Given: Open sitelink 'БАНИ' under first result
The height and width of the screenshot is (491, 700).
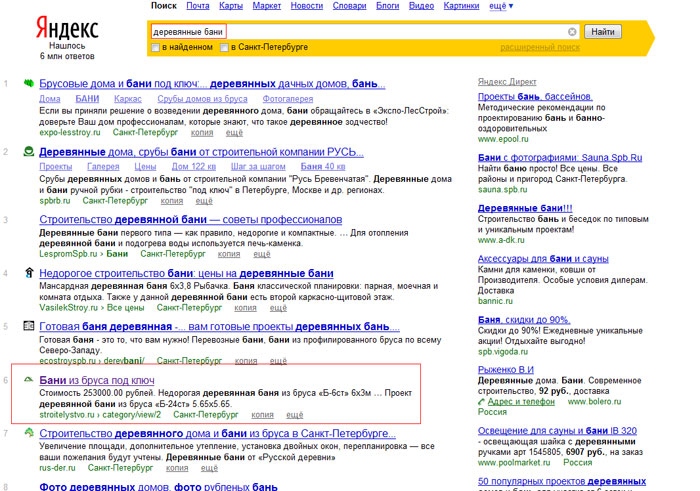Looking at the screenshot, I should pyautogui.click(x=87, y=99).
